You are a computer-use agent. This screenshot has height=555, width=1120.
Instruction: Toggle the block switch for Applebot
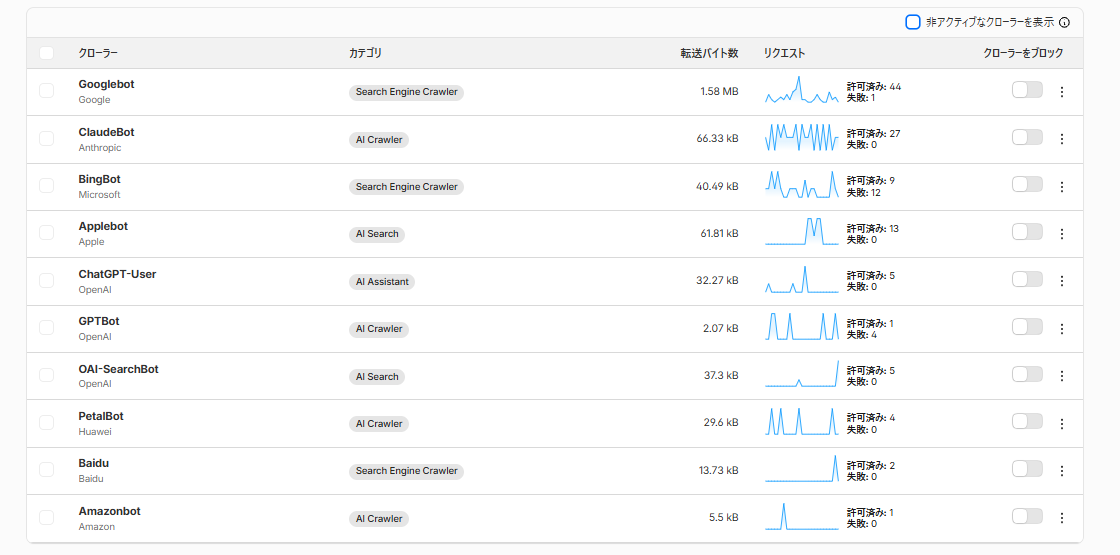pyautogui.click(x=1027, y=231)
